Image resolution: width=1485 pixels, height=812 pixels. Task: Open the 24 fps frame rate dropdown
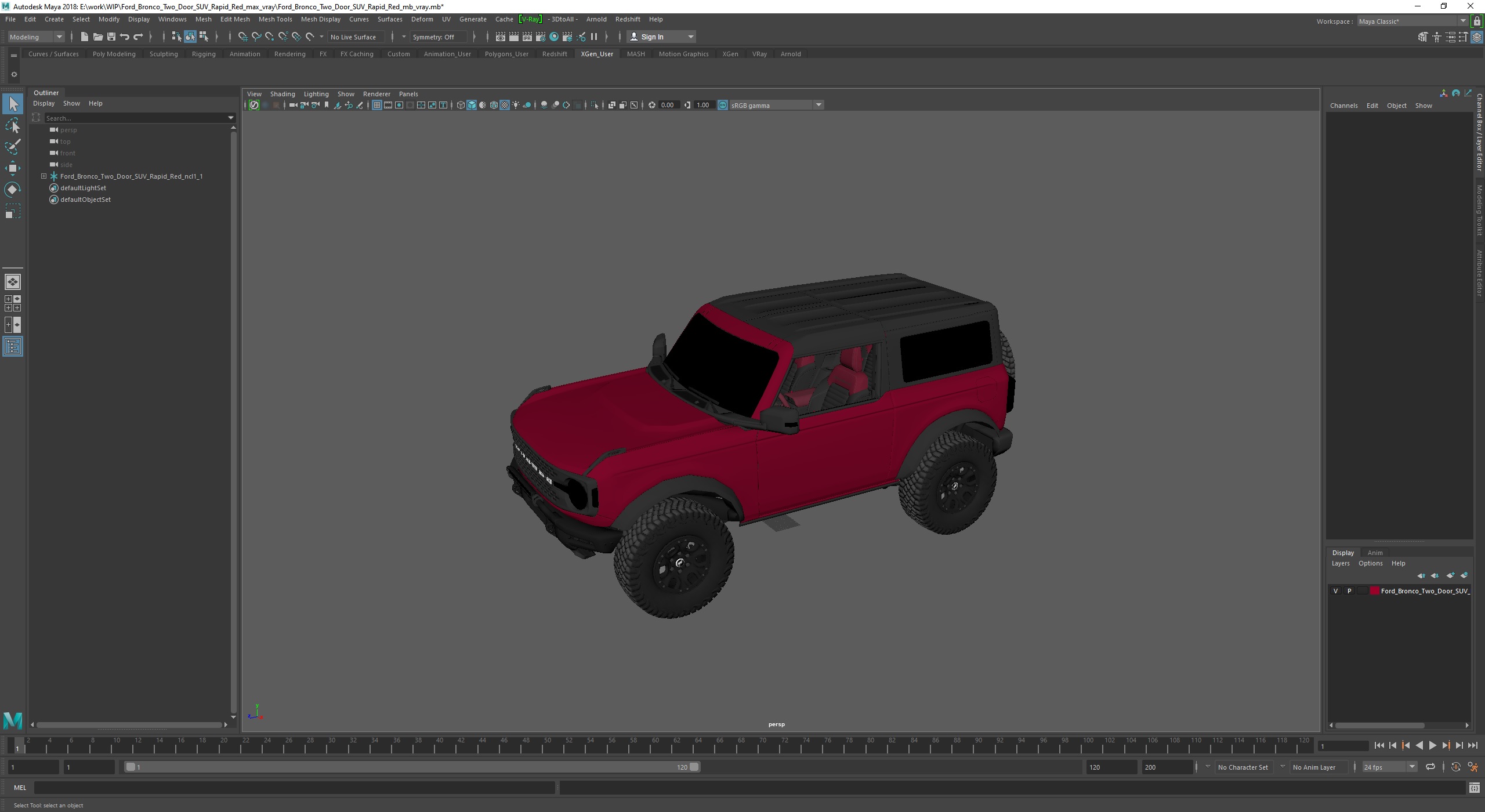click(x=1389, y=767)
